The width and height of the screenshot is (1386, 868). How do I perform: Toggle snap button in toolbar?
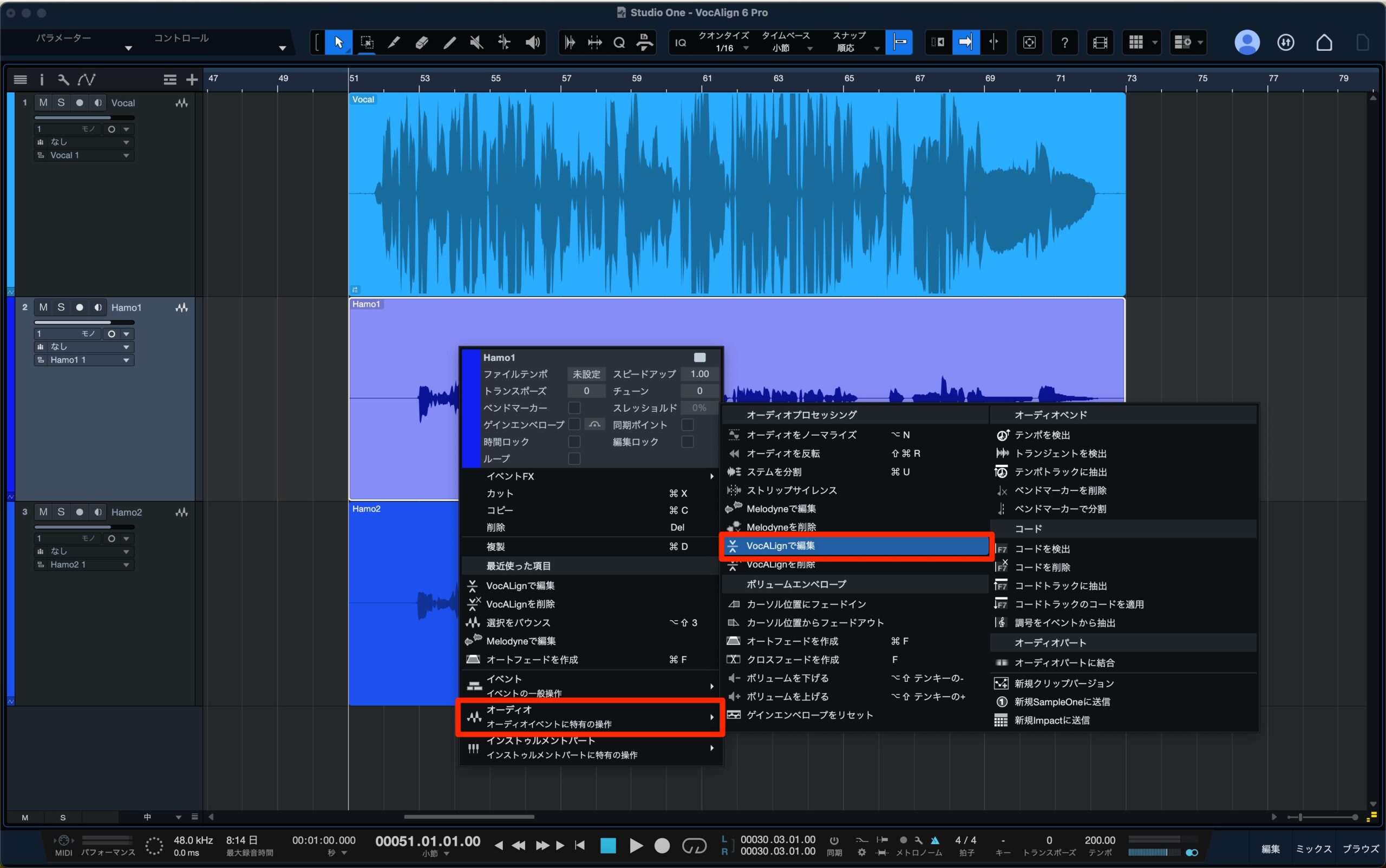[899, 43]
